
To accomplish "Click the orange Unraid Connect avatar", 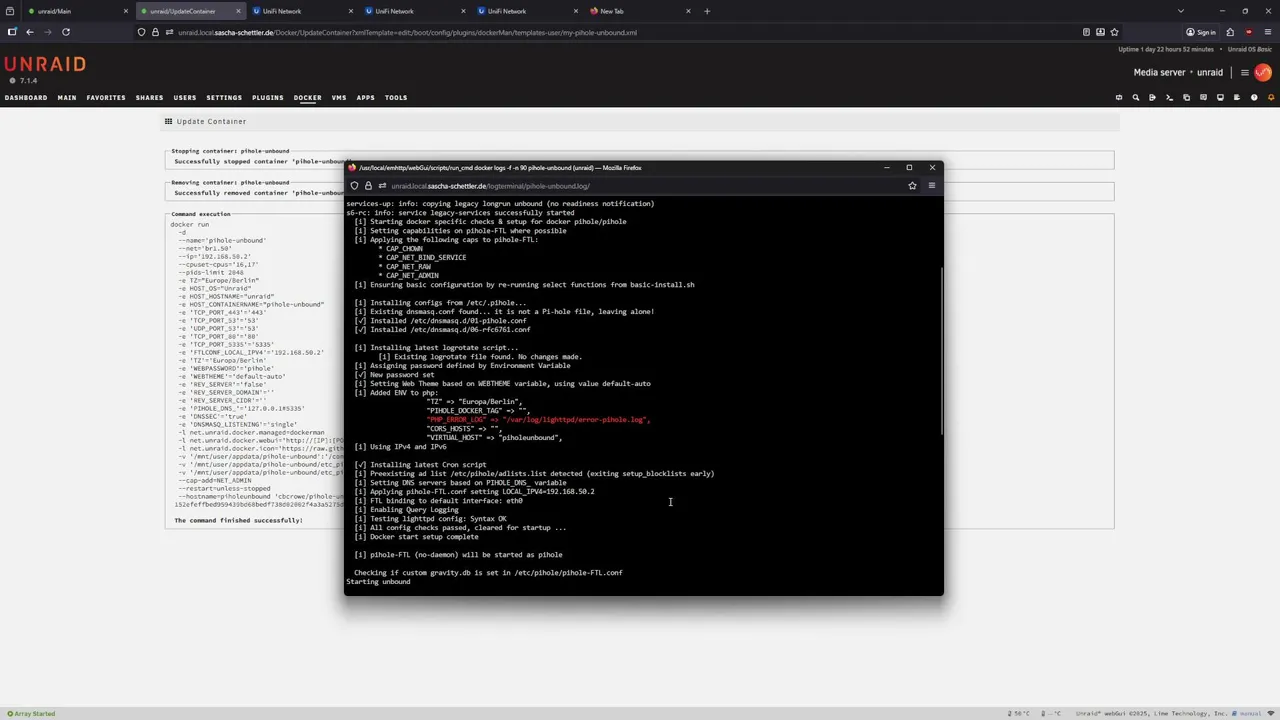I will point(1263,72).
